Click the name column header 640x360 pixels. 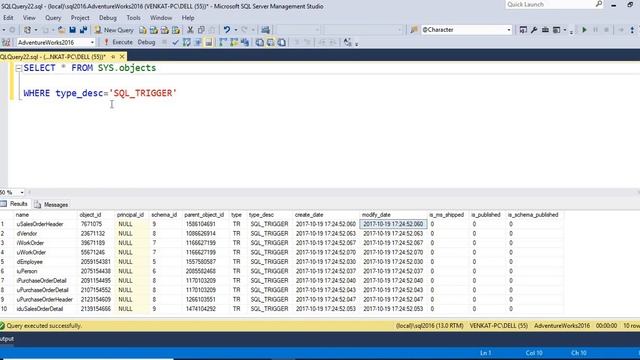[46, 215]
